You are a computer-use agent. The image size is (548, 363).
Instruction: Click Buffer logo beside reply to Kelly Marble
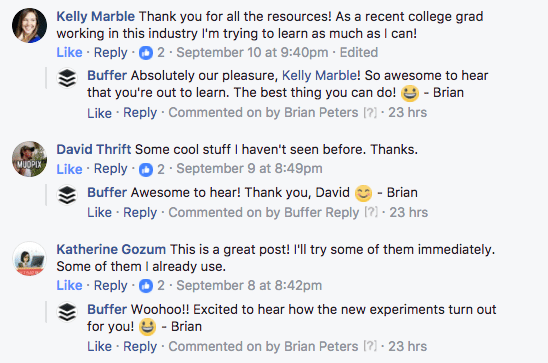[x=67, y=78]
